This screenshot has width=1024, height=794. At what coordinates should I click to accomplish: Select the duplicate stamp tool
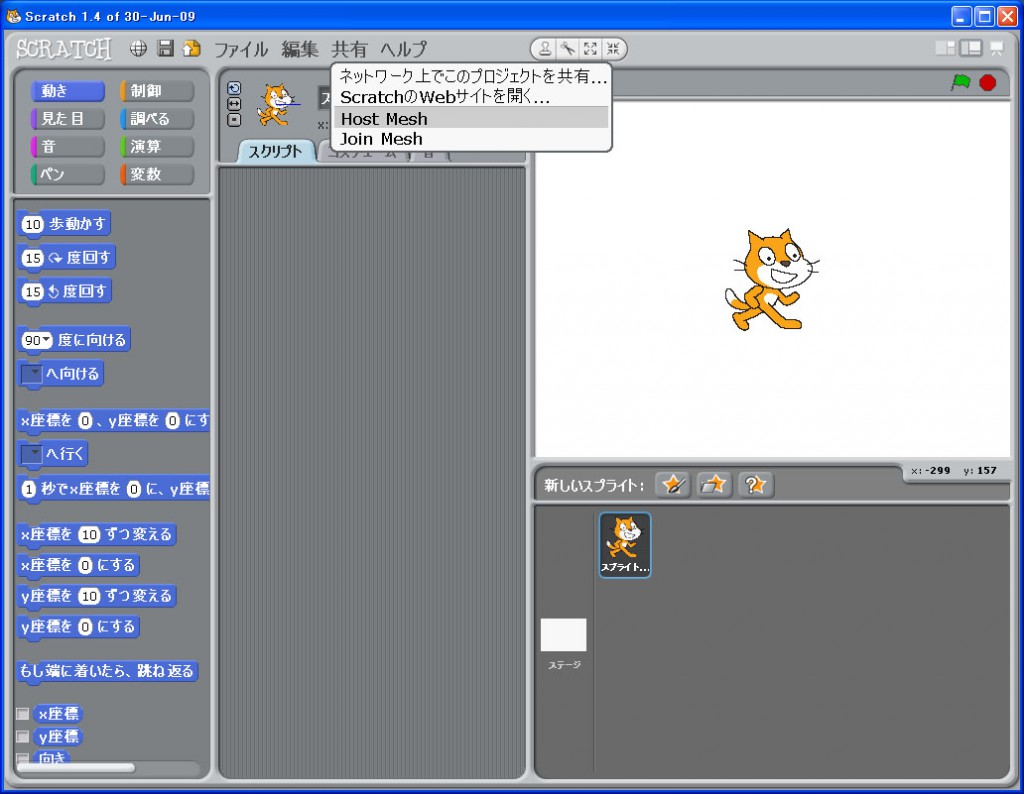point(544,49)
